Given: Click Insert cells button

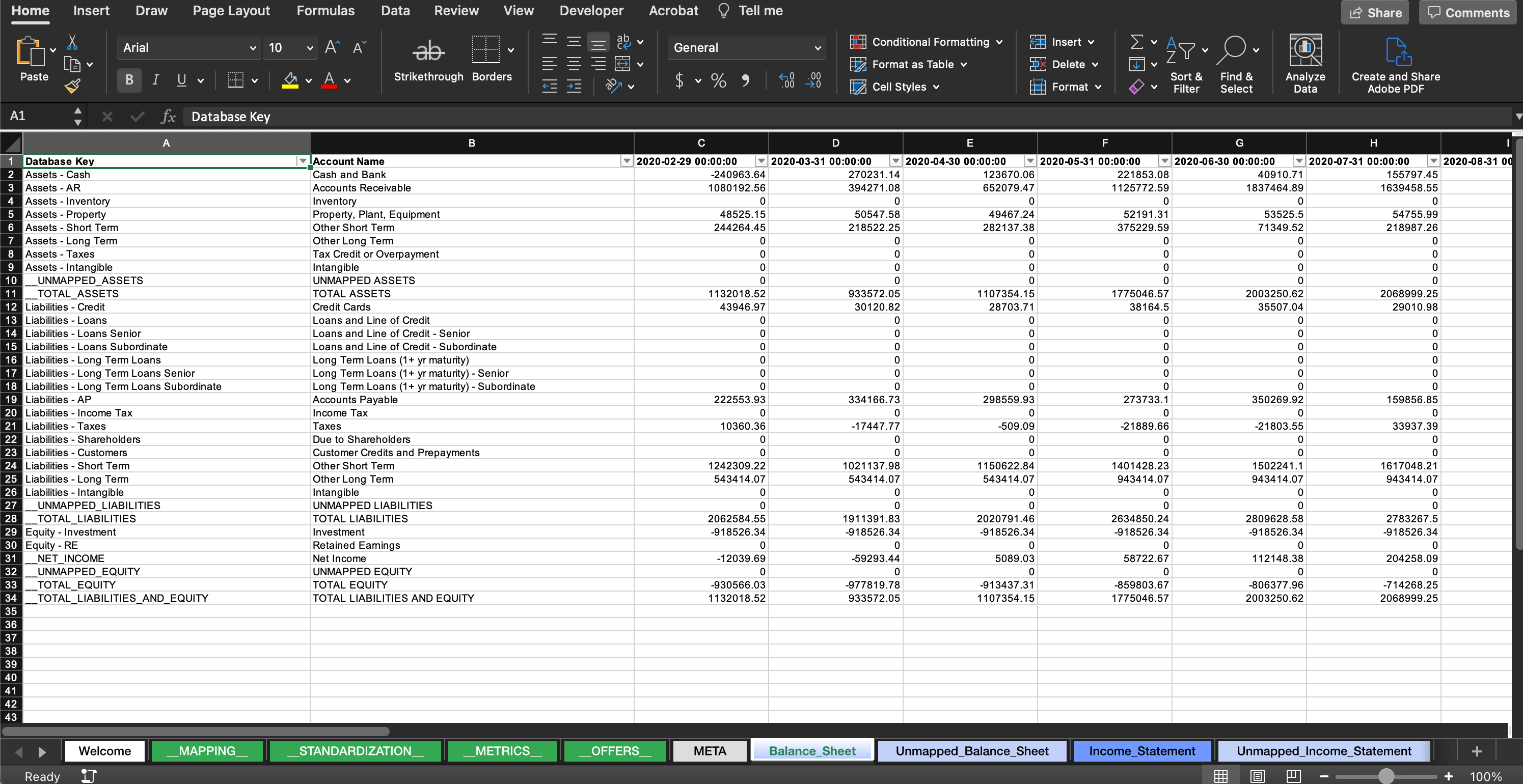Looking at the screenshot, I should click(x=1062, y=42).
